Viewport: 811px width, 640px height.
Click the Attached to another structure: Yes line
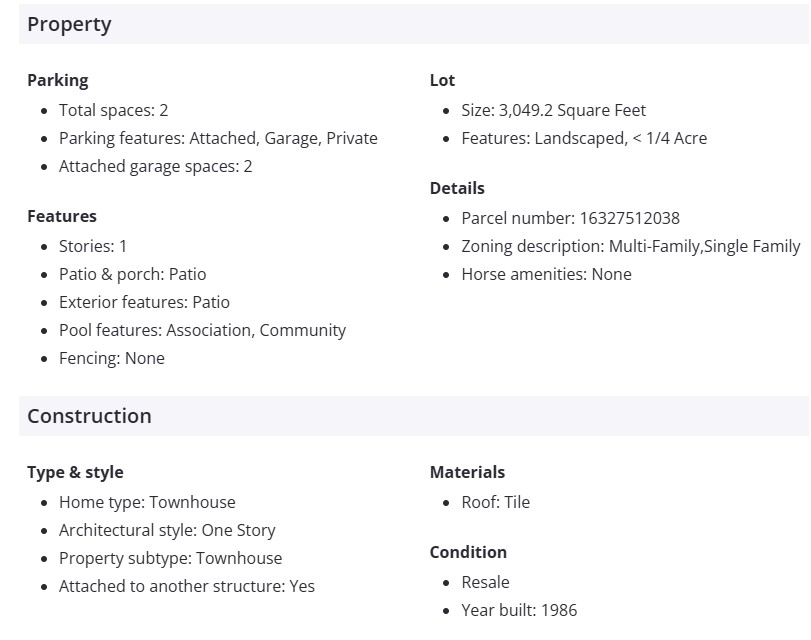(186, 586)
